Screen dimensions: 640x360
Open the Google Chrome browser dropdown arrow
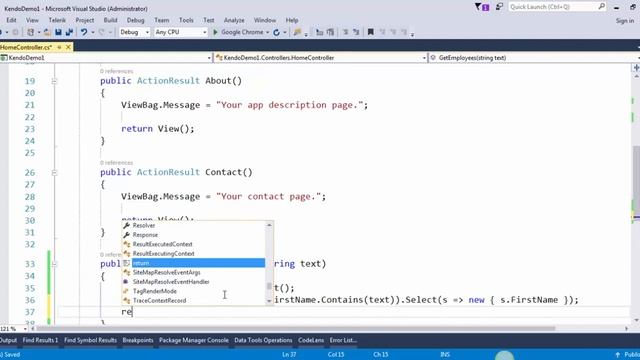click(x=267, y=32)
